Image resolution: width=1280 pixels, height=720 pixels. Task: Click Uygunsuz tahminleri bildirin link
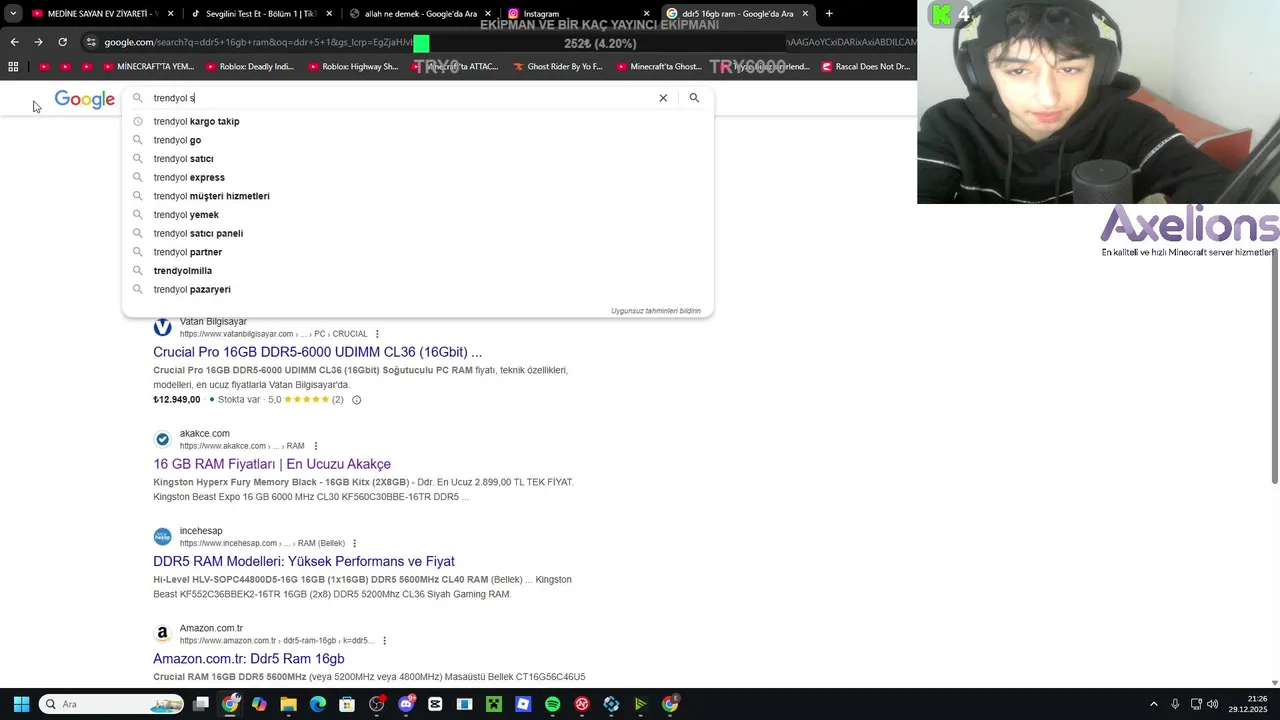click(656, 311)
